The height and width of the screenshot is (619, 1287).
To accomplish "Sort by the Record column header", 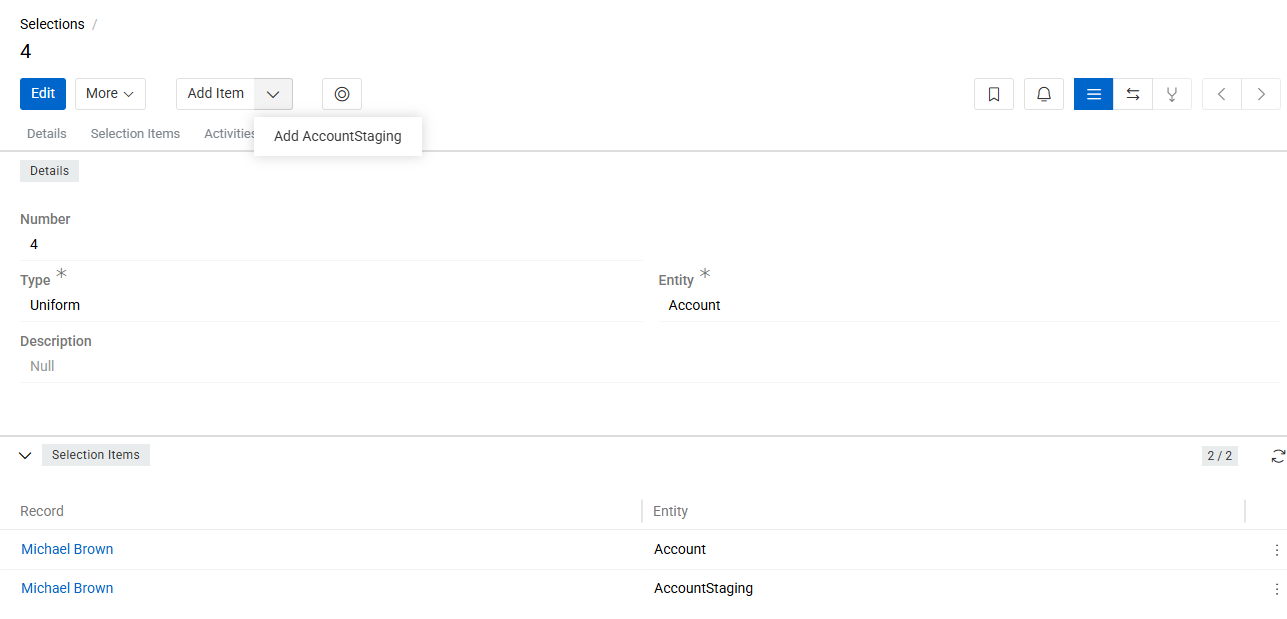I will click(42, 511).
